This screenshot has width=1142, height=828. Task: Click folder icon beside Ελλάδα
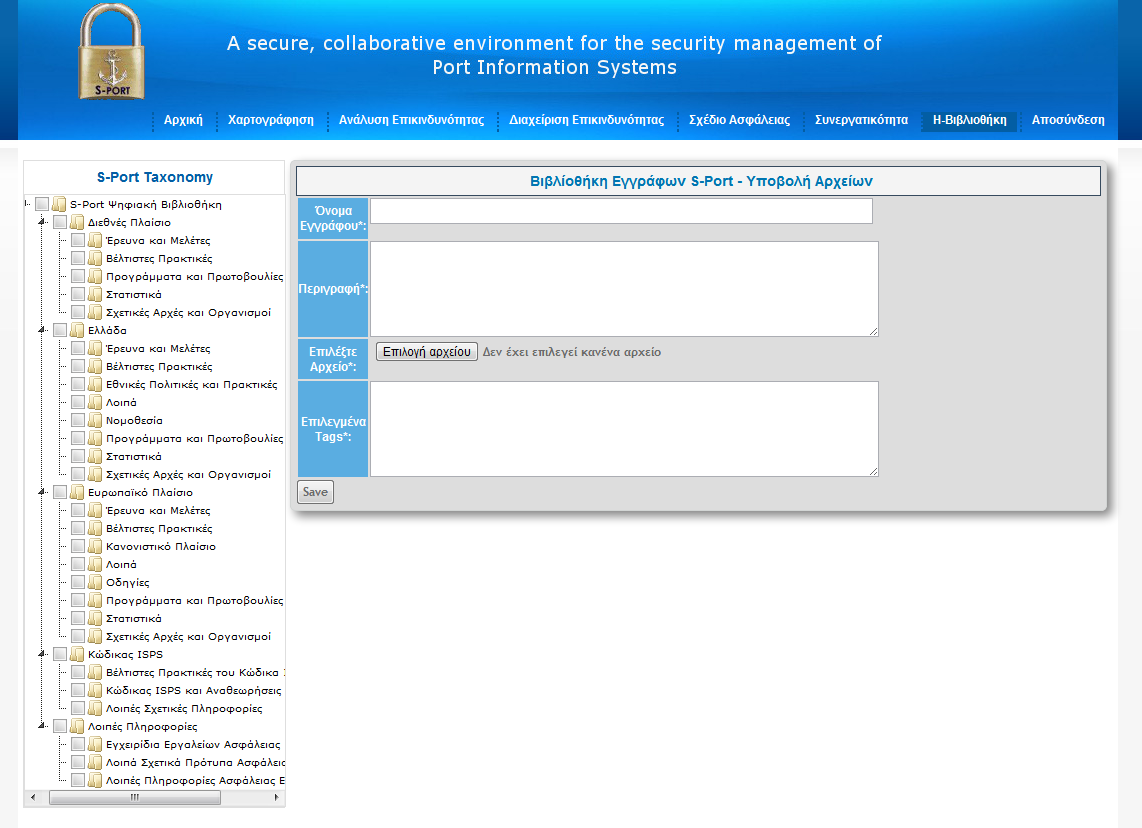77,330
